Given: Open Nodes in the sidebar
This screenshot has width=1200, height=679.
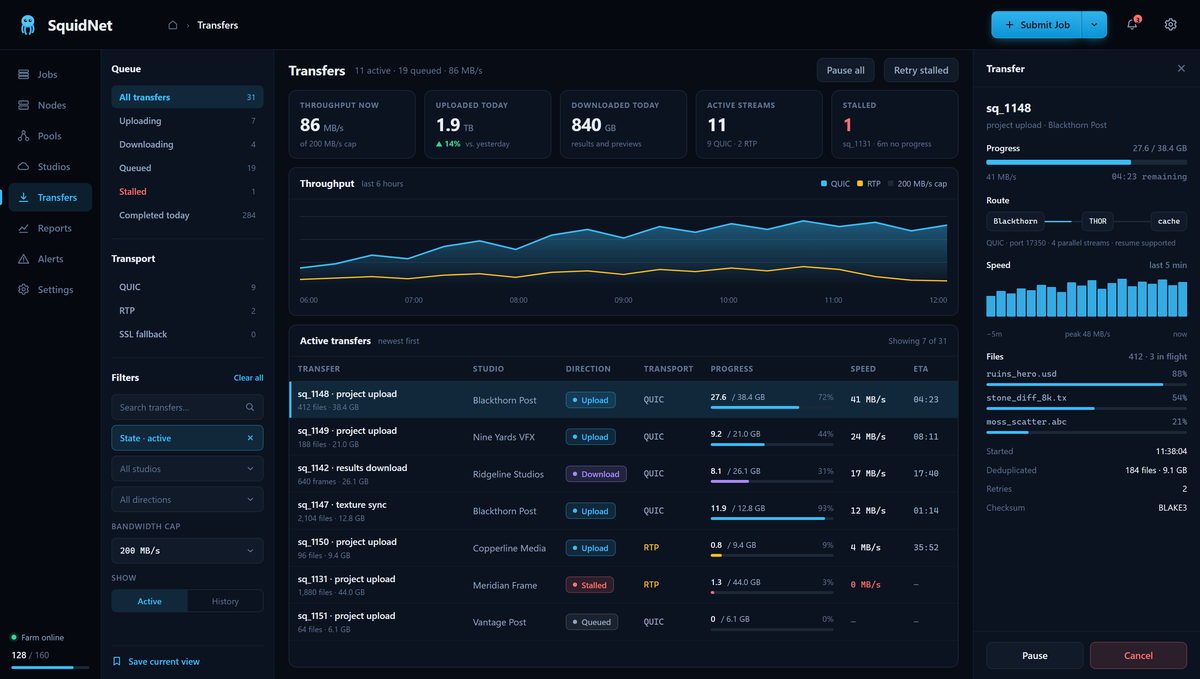Looking at the screenshot, I should (x=50, y=105).
